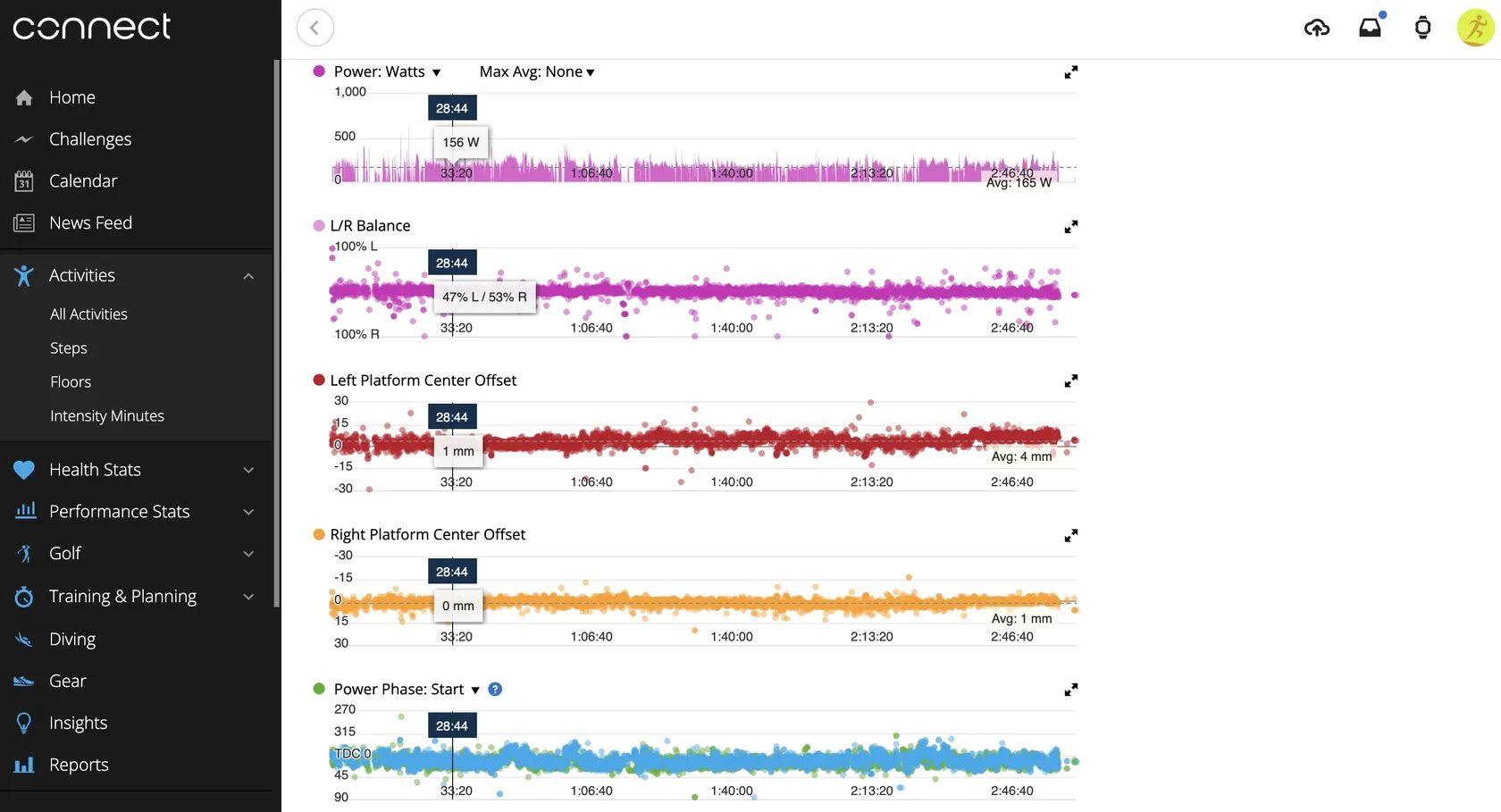Go to the Calendar page
Viewport: 1501px width, 812px height.
pos(83,181)
